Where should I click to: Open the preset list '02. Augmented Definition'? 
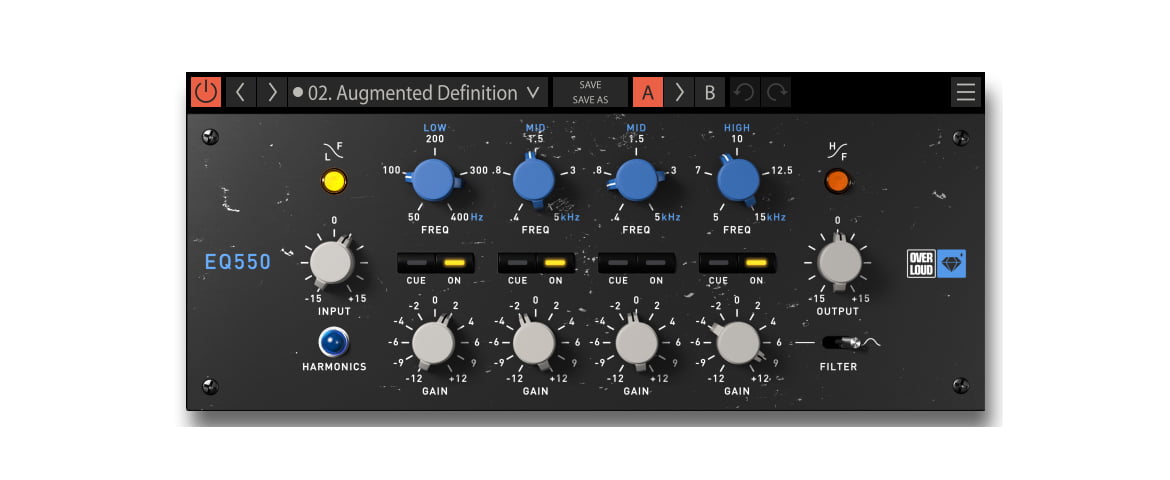(x=418, y=93)
